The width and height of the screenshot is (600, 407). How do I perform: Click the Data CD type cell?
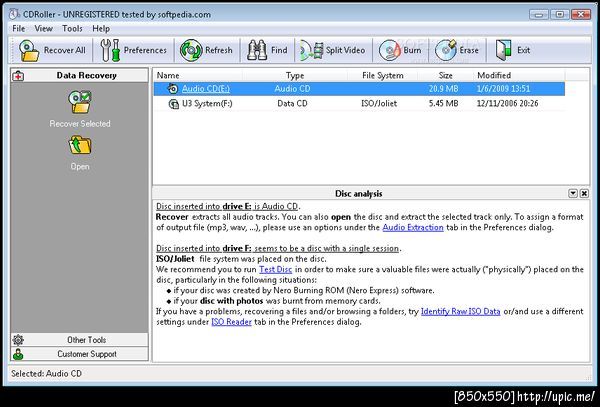pyautogui.click(x=292, y=104)
